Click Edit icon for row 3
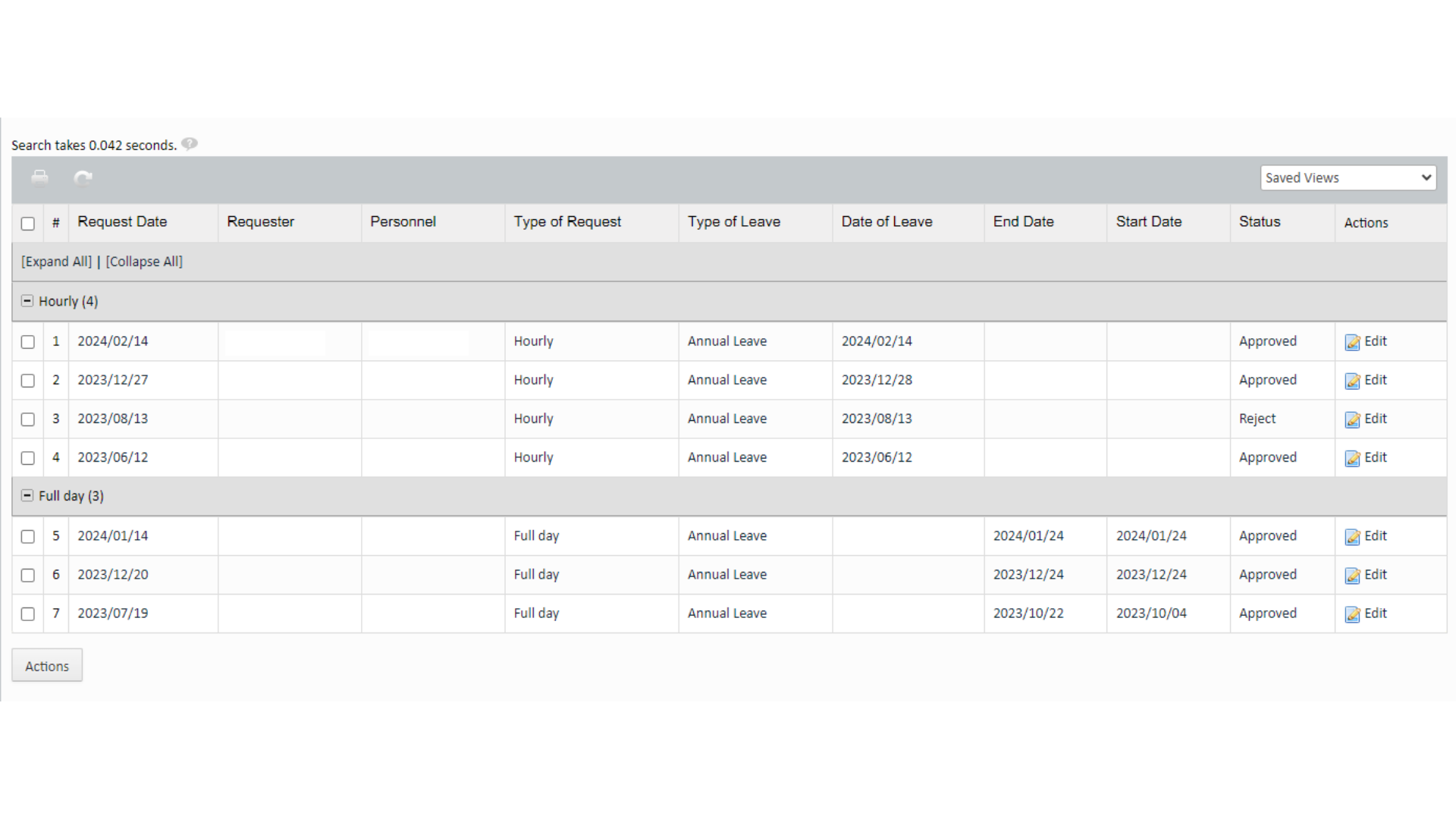 (1353, 418)
